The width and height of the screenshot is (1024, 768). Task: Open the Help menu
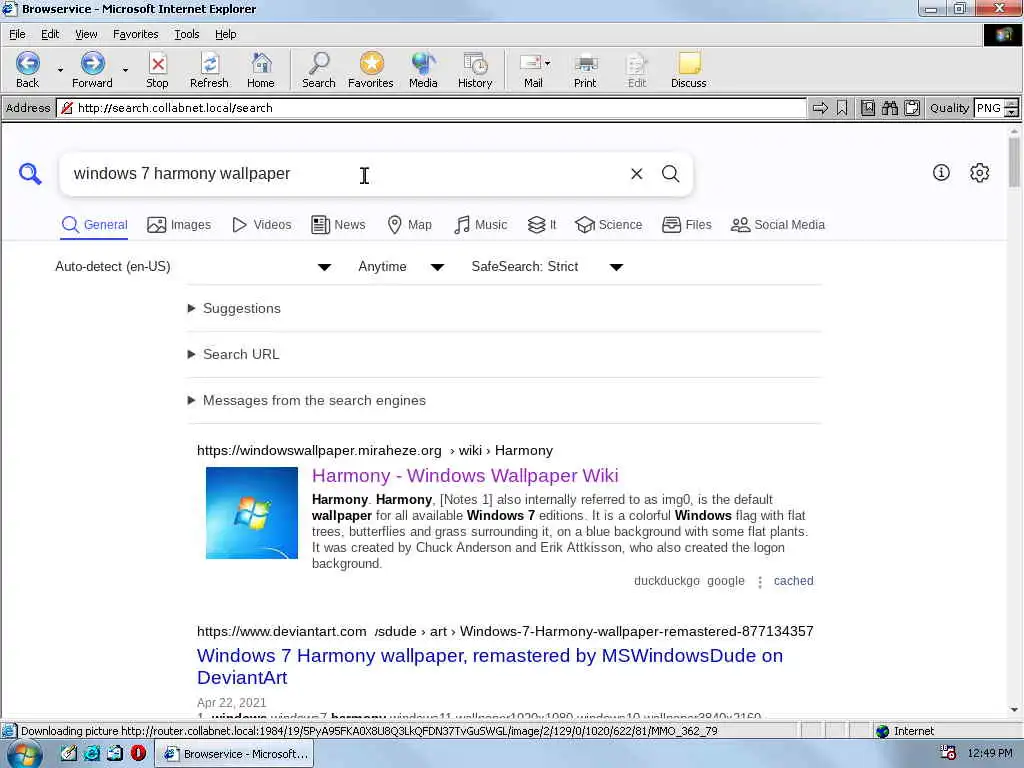[x=225, y=34]
